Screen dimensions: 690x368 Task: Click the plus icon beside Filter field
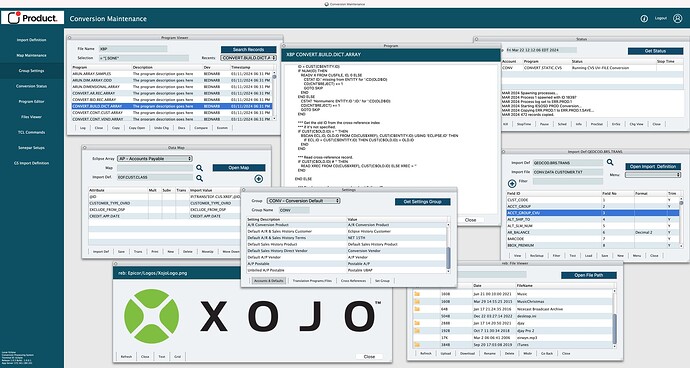[512, 183]
